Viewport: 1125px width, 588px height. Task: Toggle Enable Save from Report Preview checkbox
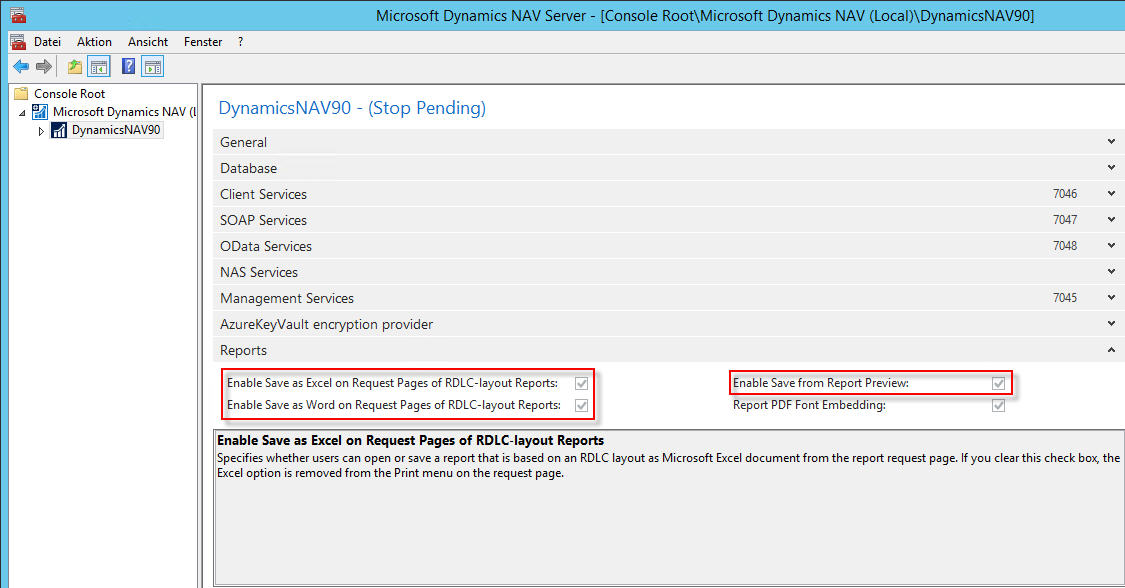[x=998, y=383]
